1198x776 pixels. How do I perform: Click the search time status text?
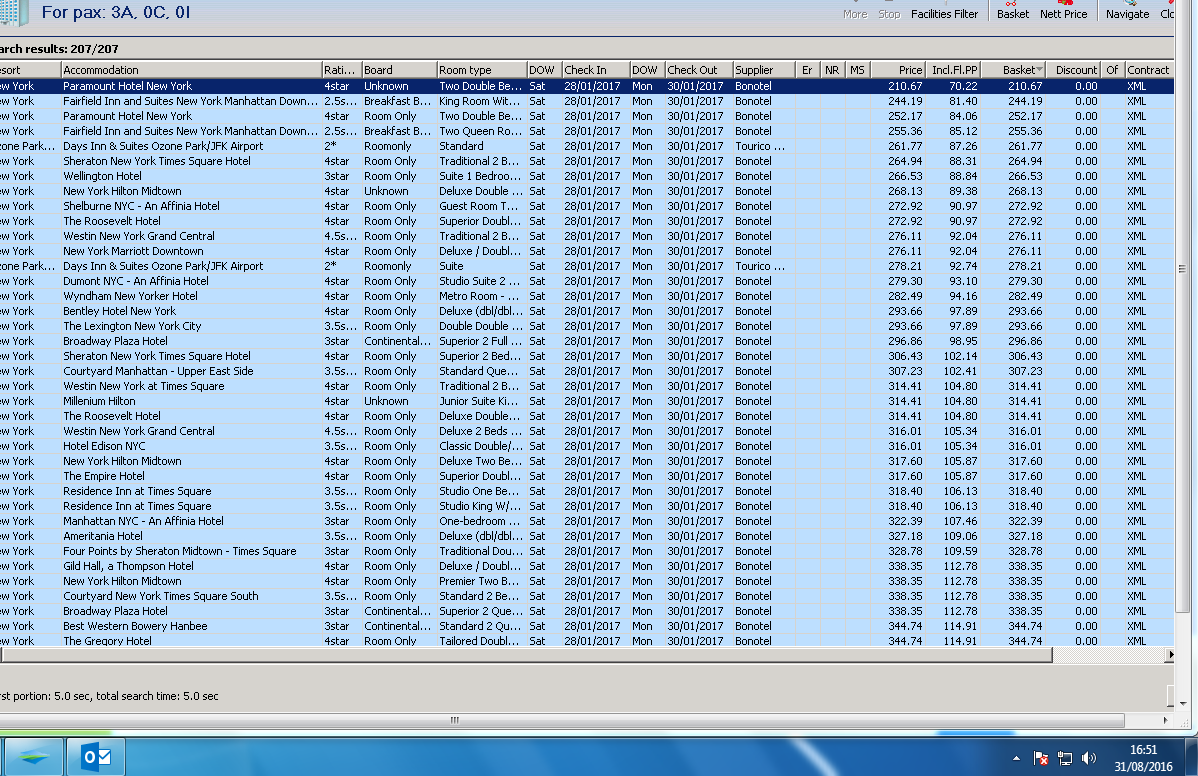click(109, 697)
